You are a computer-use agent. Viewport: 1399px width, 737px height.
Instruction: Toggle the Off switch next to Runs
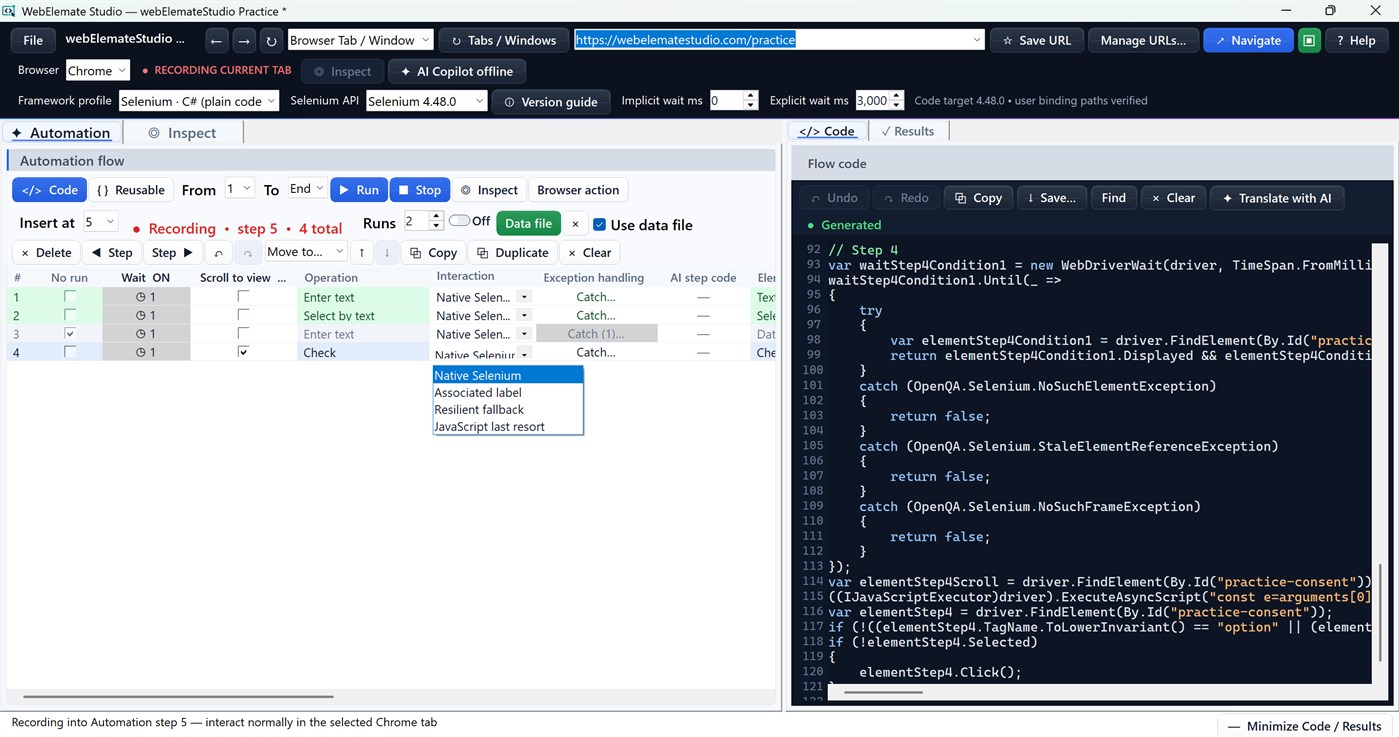pos(459,221)
